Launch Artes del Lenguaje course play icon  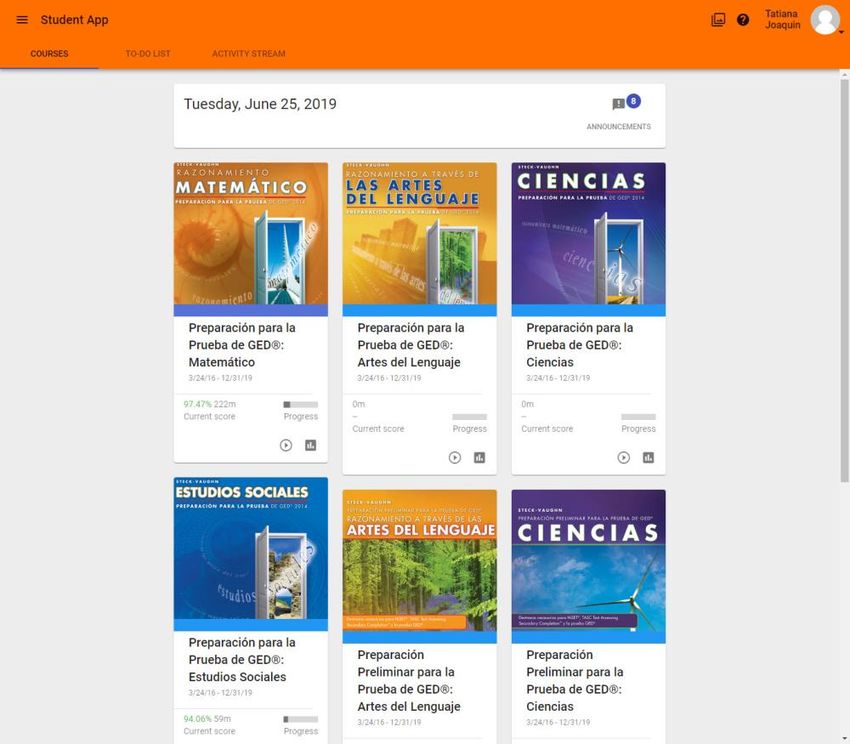tap(455, 458)
